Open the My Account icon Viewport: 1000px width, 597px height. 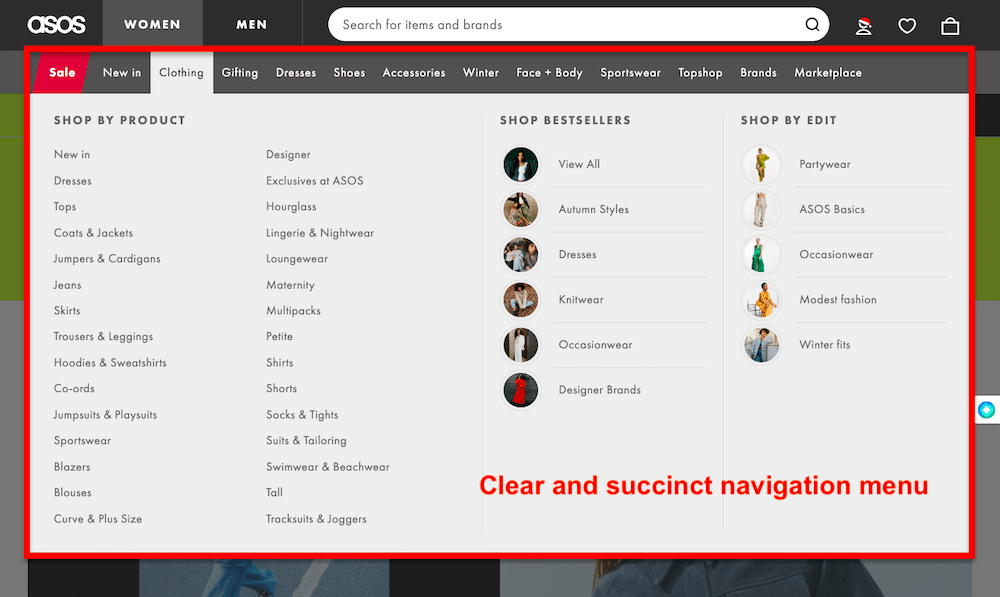(864, 26)
